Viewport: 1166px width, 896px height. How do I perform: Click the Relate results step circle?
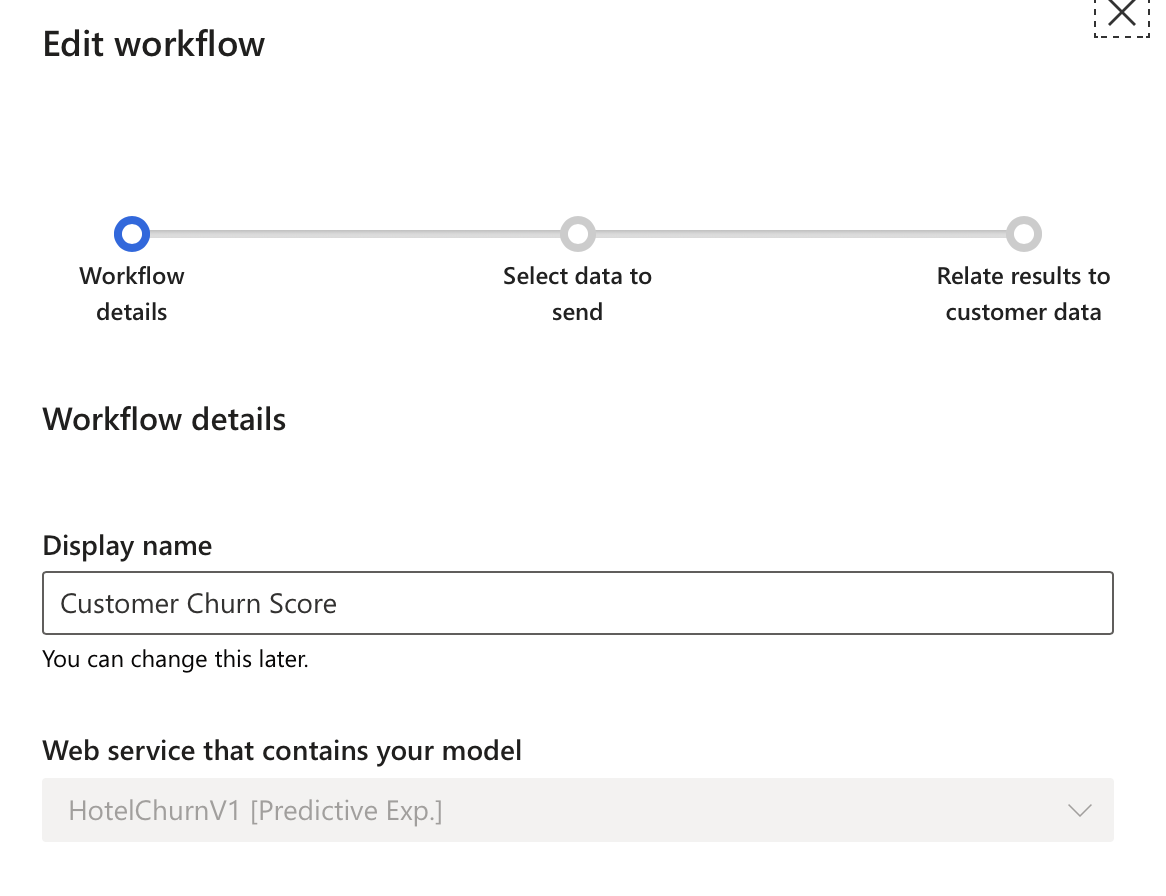pyautogui.click(x=1023, y=234)
